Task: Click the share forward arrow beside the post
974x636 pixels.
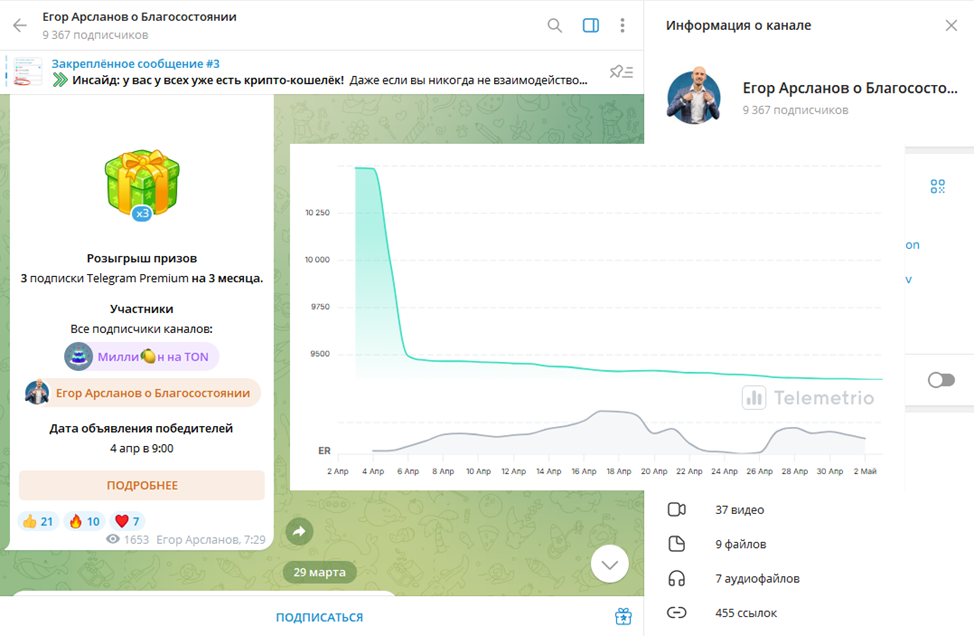Action: (299, 532)
